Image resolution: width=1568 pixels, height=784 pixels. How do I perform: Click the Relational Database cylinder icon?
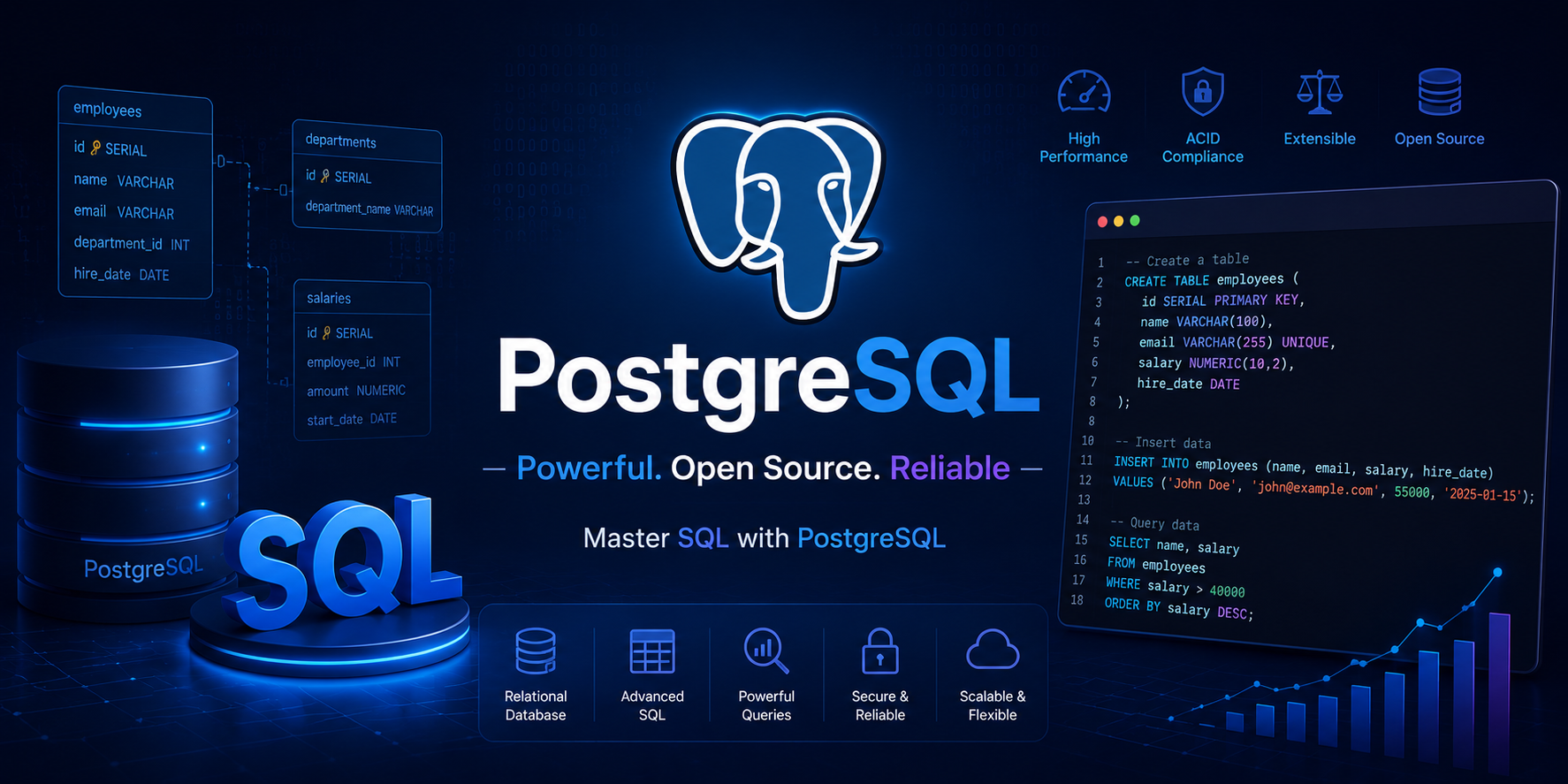(x=536, y=651)
